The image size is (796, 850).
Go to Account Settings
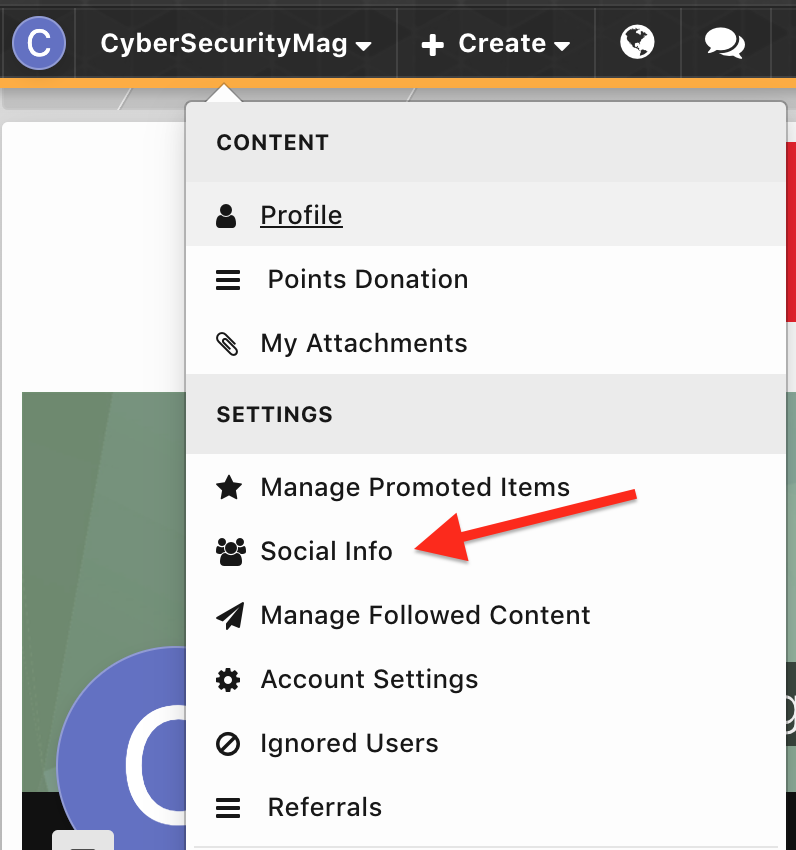pyautogui.click(x=369, y=680)
